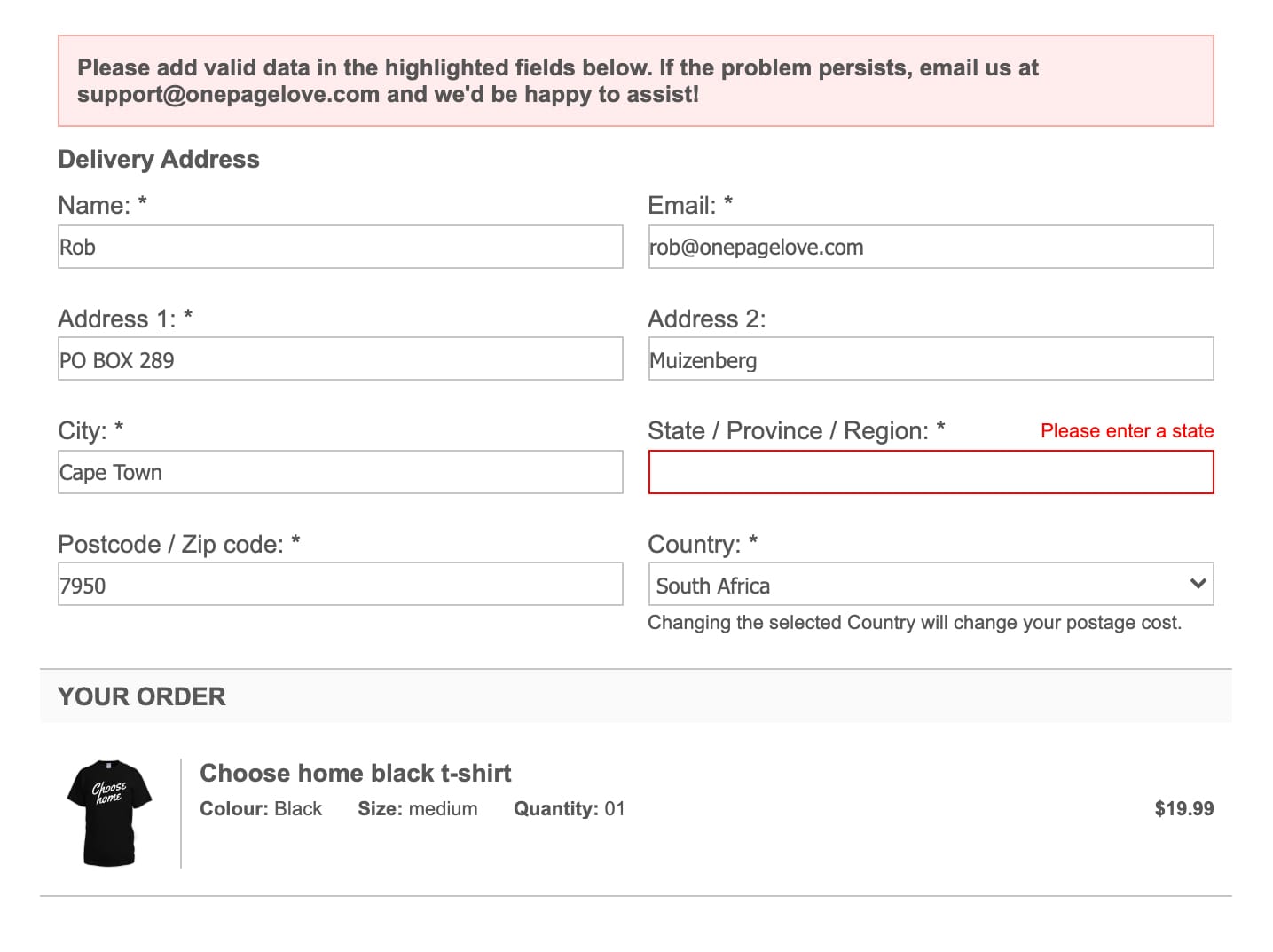The image size is (1273, 952).
Task: Click the 'Country:' field label
Action: 694,544
